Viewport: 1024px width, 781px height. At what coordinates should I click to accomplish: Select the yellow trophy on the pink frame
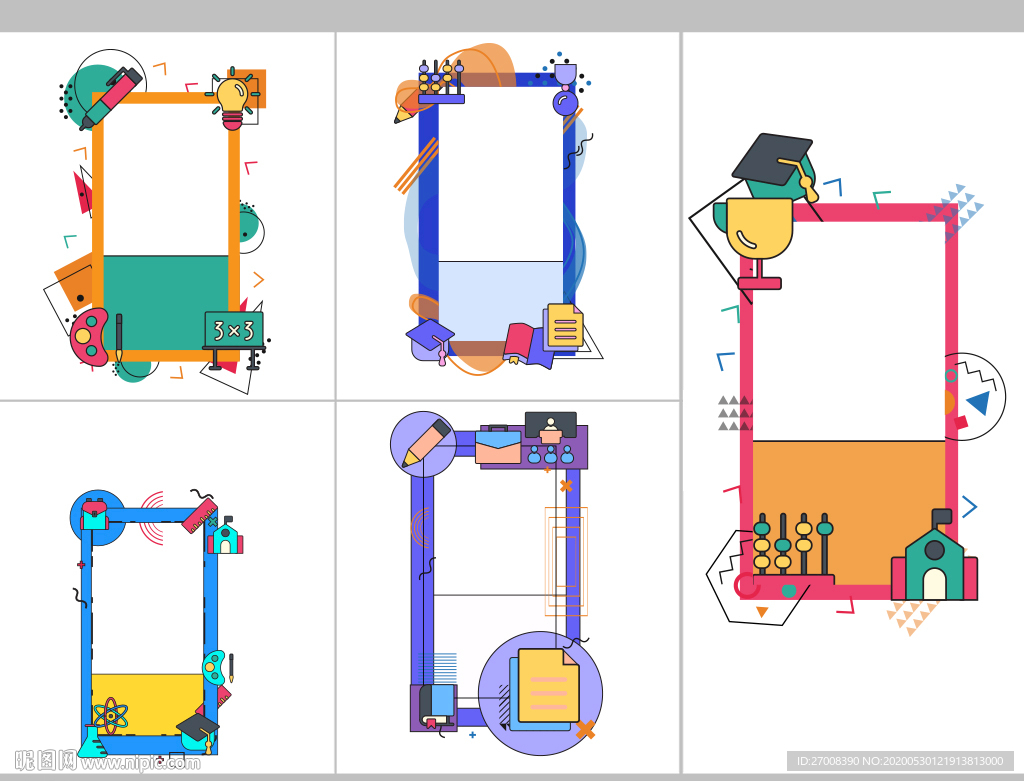(759, 230)
